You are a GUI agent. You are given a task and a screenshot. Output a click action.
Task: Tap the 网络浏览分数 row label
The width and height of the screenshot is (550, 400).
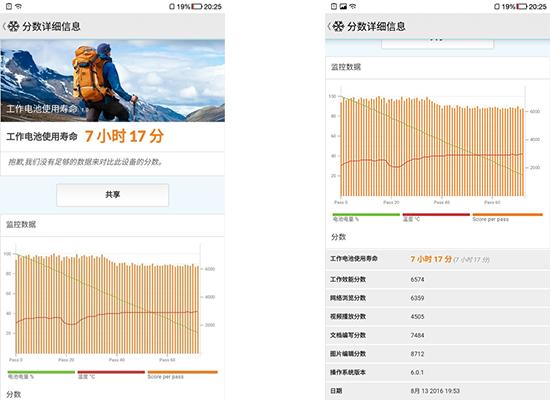(348, 298)
